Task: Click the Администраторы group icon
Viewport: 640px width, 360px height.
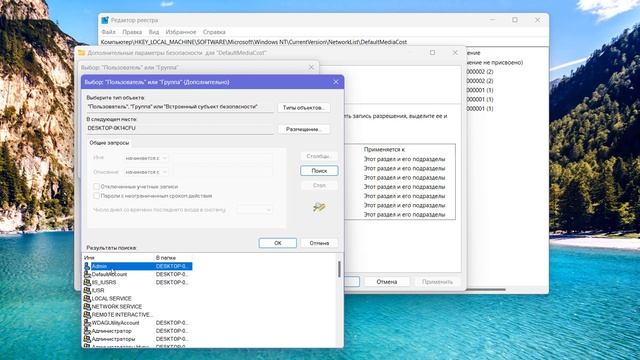Action: (87, 339)
